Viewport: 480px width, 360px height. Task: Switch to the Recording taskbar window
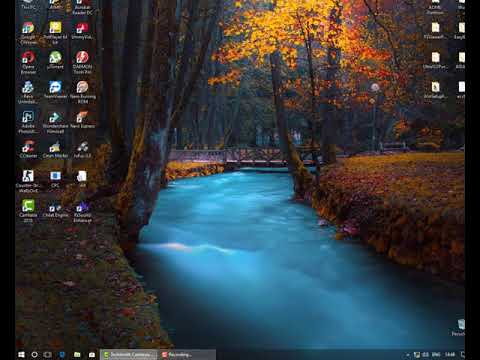[x=187, y=355]
